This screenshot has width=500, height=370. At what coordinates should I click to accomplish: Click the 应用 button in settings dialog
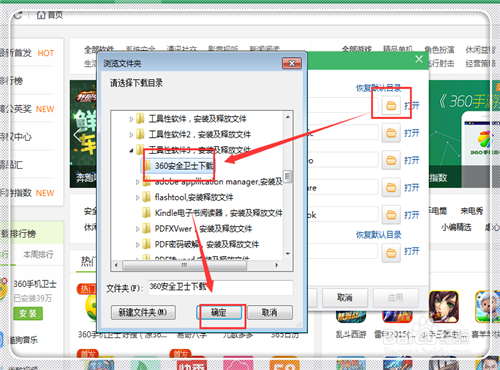[396, 297]
